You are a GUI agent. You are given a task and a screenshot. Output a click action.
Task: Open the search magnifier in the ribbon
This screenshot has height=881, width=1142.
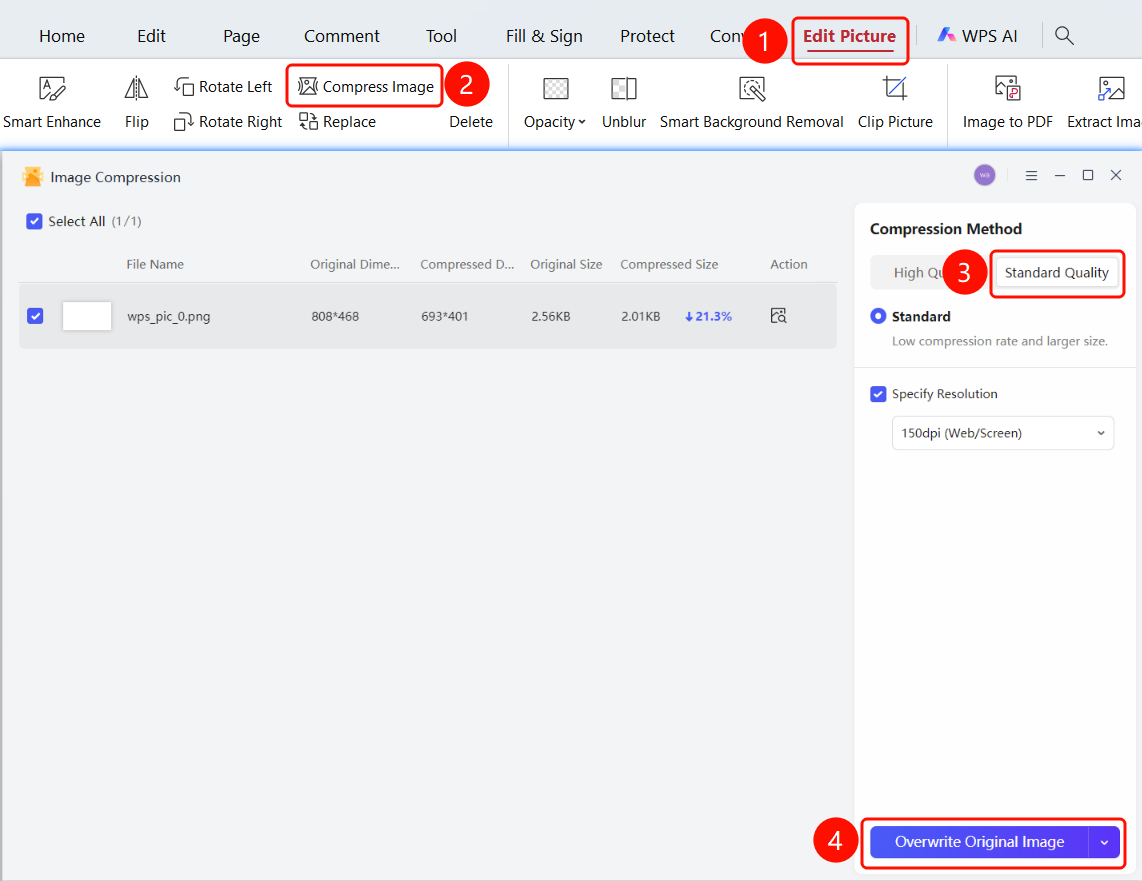1064,35
